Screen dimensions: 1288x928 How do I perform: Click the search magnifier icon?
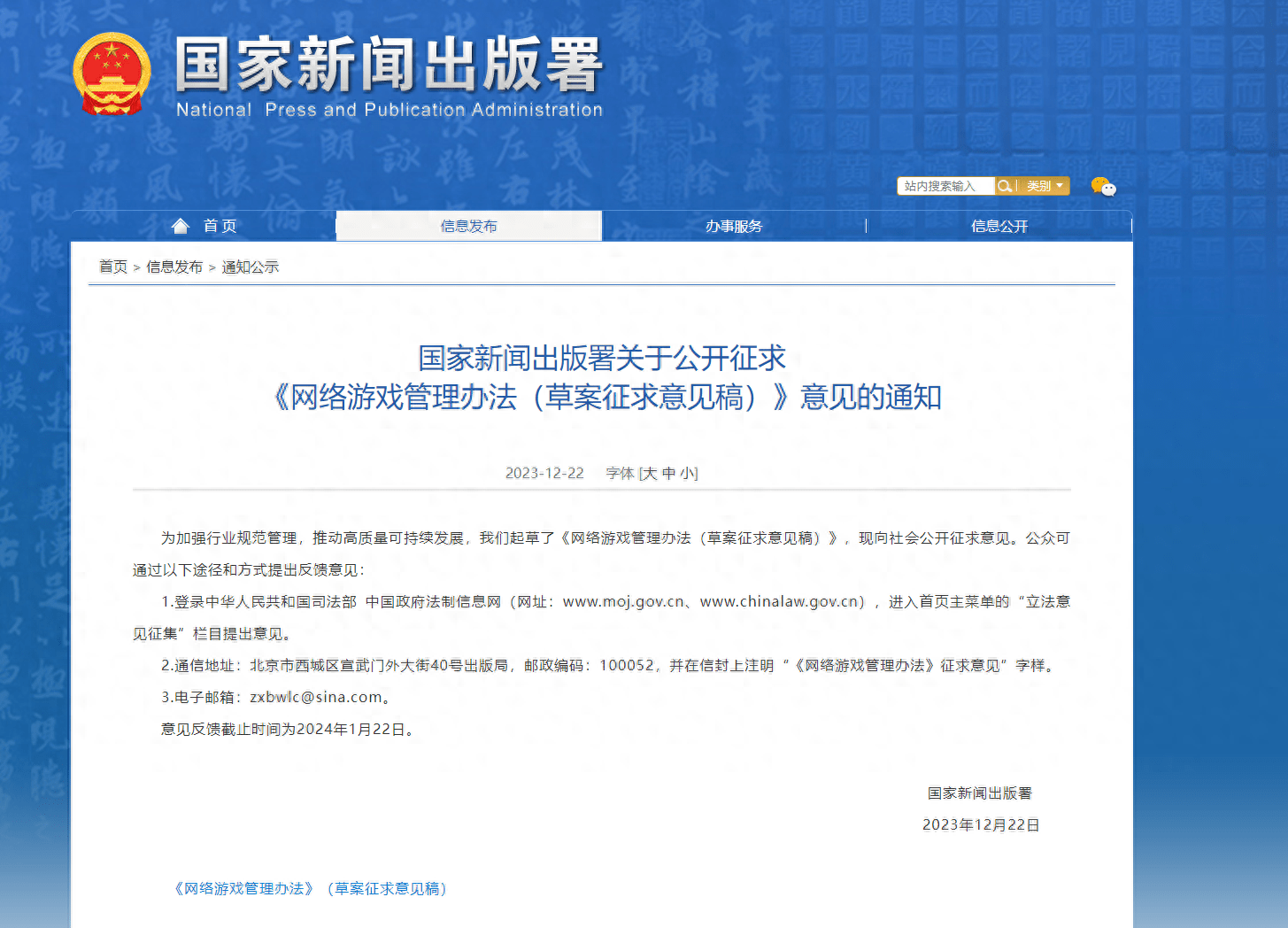pyautogui.click(x=1004, y=186)
